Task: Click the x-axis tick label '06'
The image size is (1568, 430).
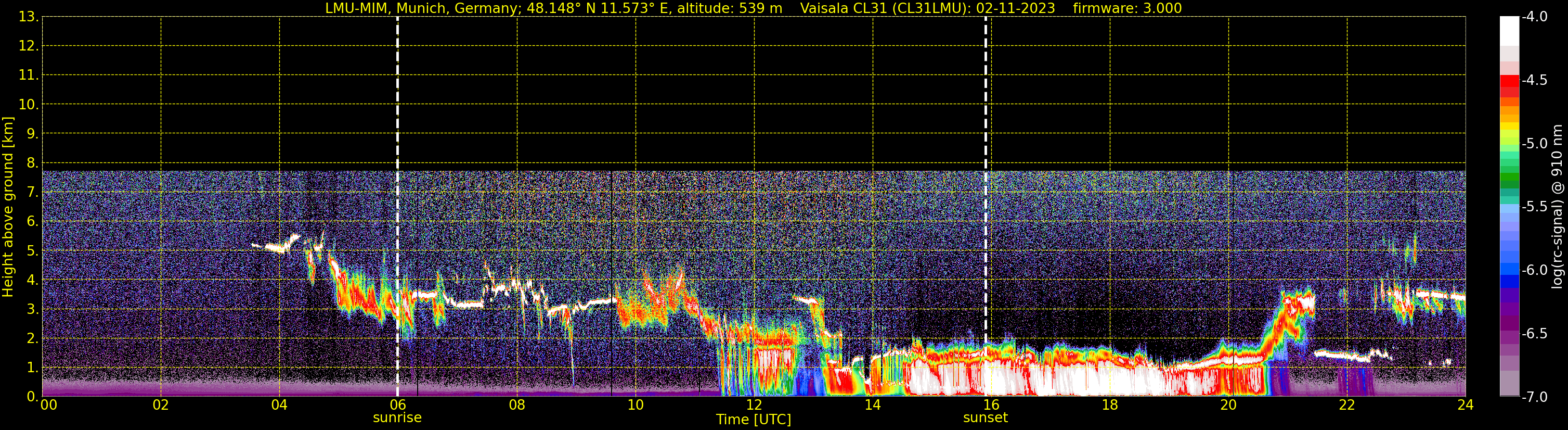Action: (x=398, y=405)
